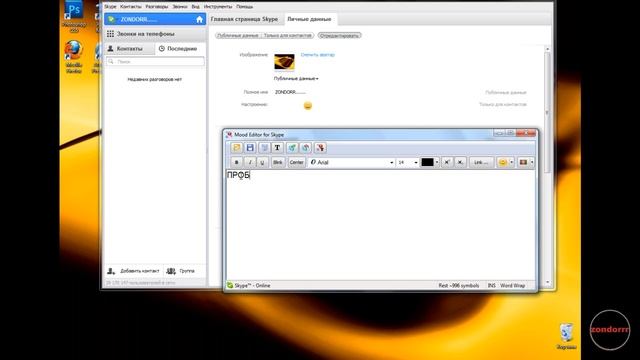640x360 pixels.
Task: Click the green arrow icon right of the T icon
Action: pyautogui.click(x=292, y=148)
